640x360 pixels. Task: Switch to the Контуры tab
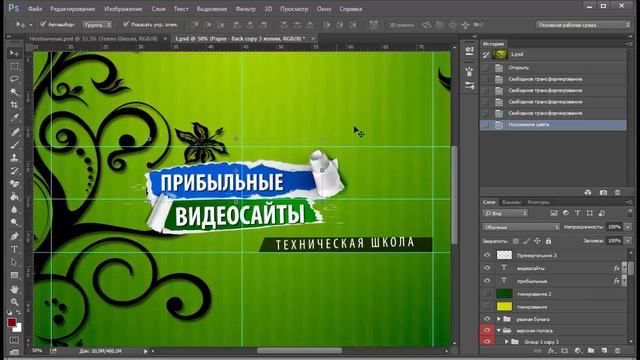pyautogui.click(x=538, y=202)
